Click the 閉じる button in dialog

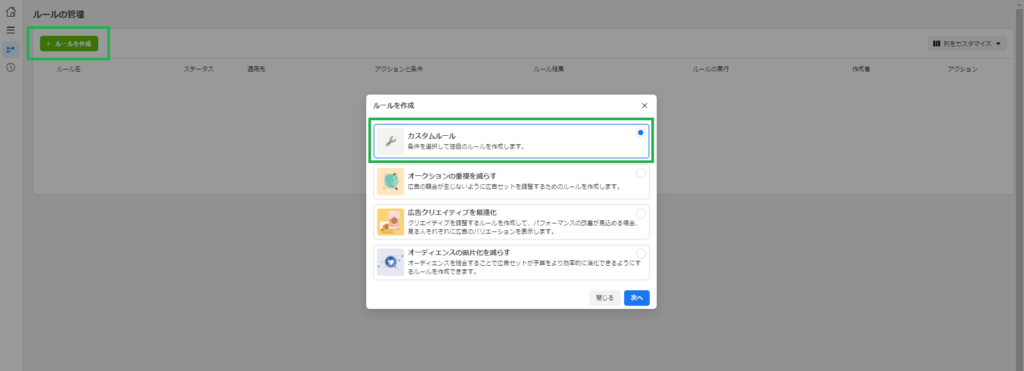tap(605, 298)
